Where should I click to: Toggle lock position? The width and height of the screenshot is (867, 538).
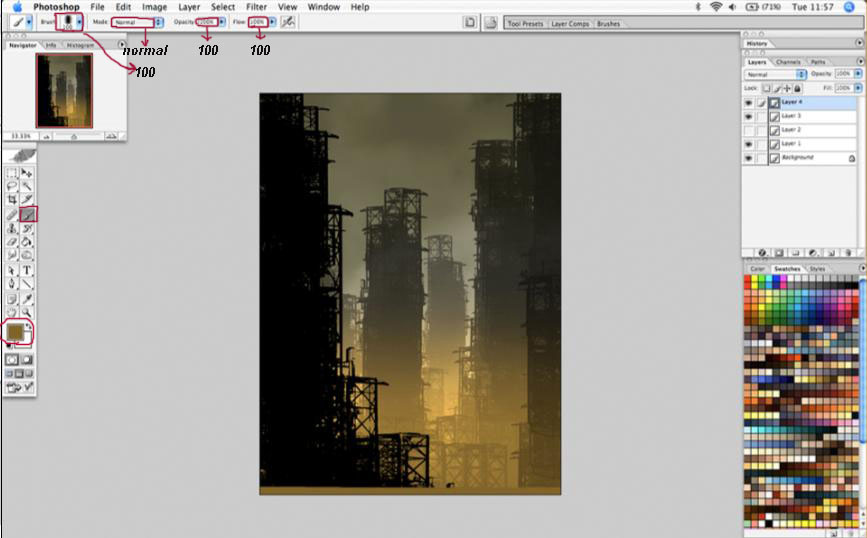click(x=787, y=88)
